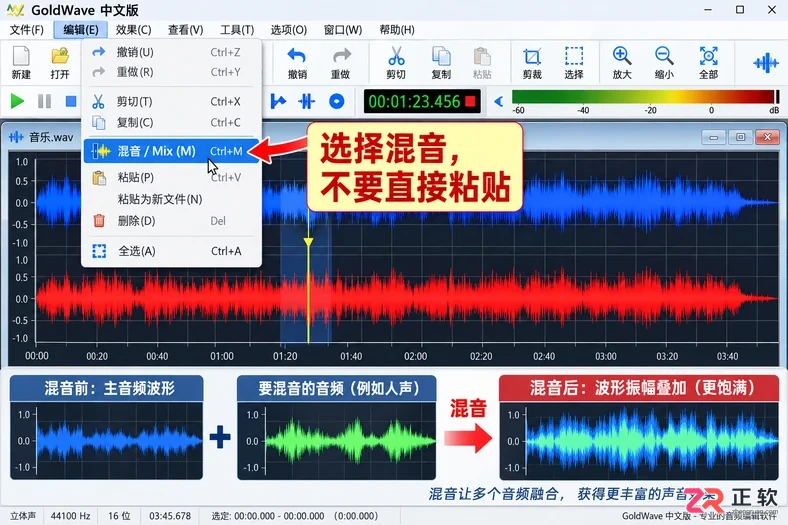
Task: Click the 03:45.678 duration status entry
Action: coord(170,516)
